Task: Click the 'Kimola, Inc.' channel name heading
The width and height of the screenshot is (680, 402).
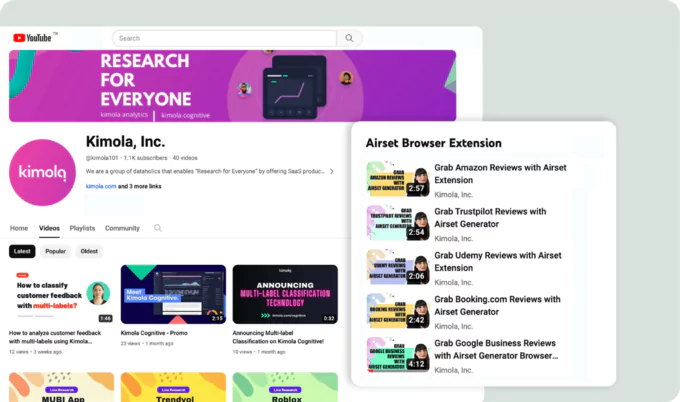Action: pos(125,141)
